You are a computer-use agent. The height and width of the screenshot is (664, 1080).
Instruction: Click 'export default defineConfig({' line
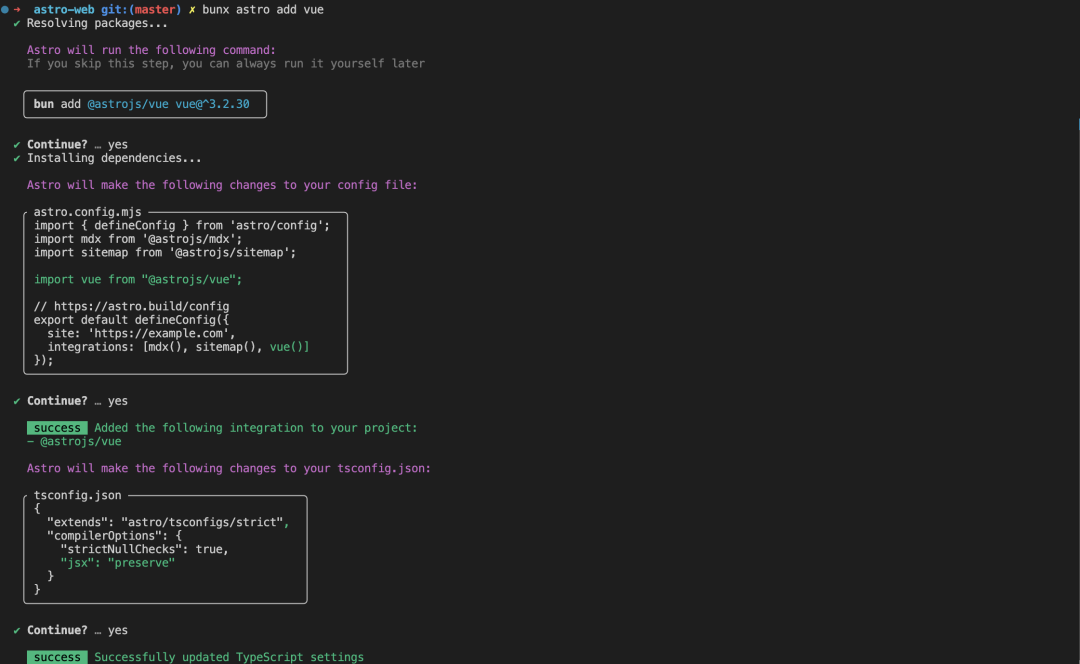click(x=132, y=320)
